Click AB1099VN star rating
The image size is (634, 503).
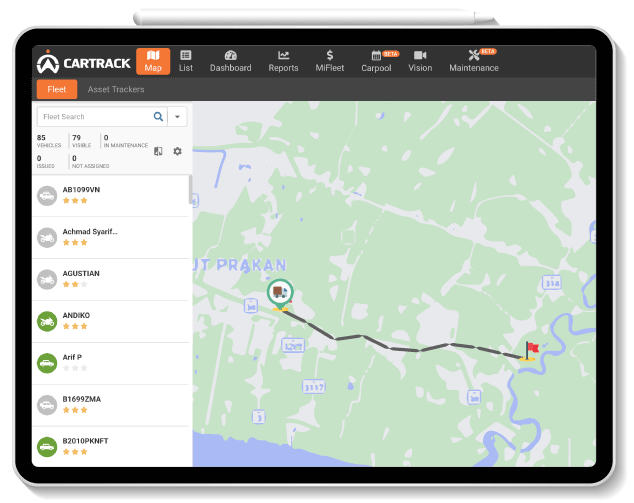tap(75, 201)
